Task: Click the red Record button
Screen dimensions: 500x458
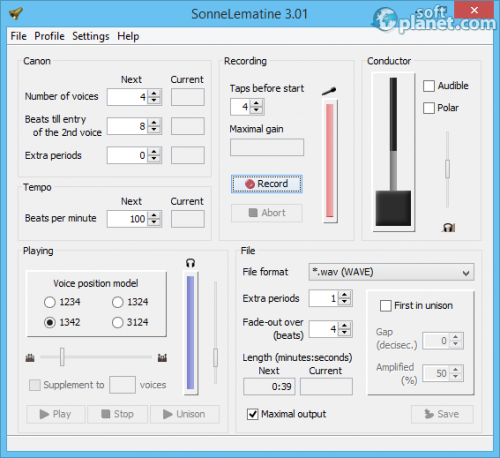Action: point(267,184)
